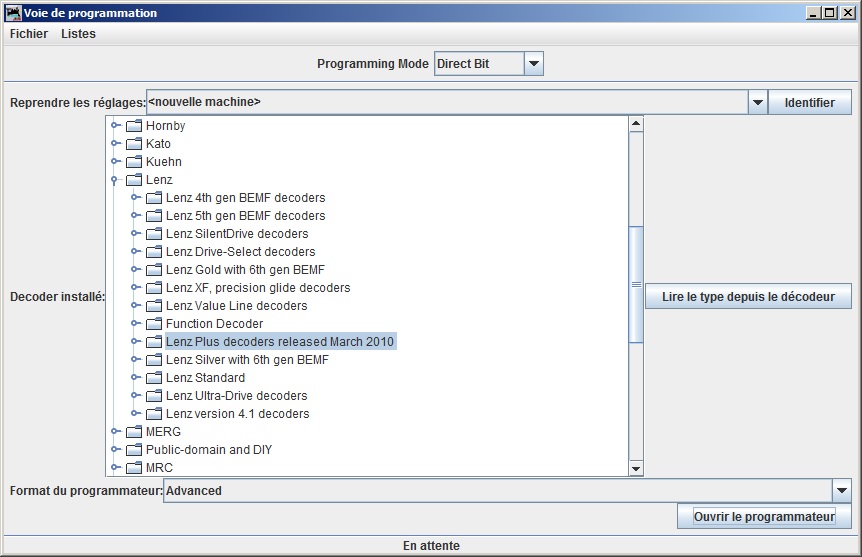The height and width of the screenshot is (557, 862).
Task: Click the Identifier button
Action: click(x=809, y=102)
